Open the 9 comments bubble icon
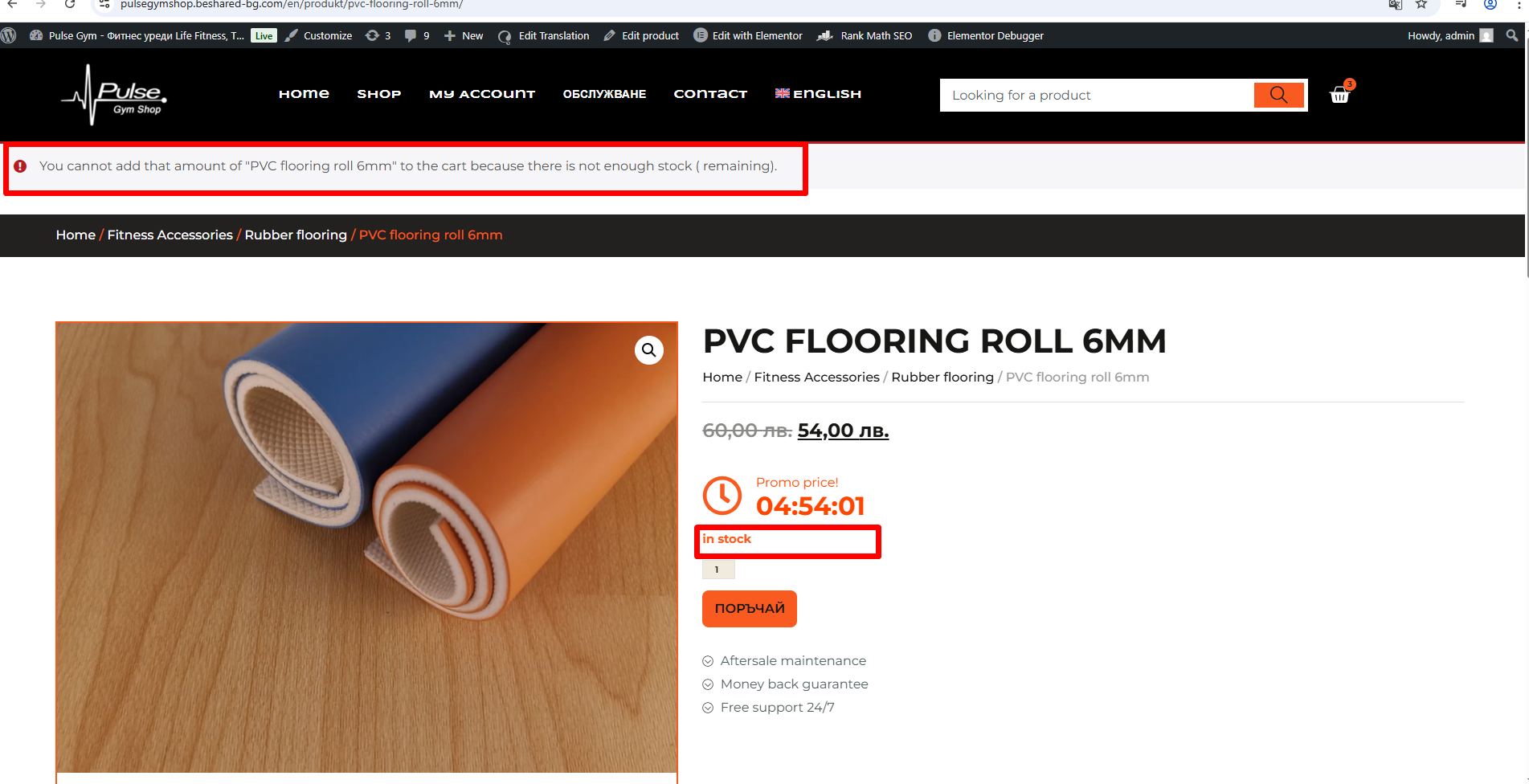Image resolution: width=1529 pixels, height=784 pixels. [417, 35]
